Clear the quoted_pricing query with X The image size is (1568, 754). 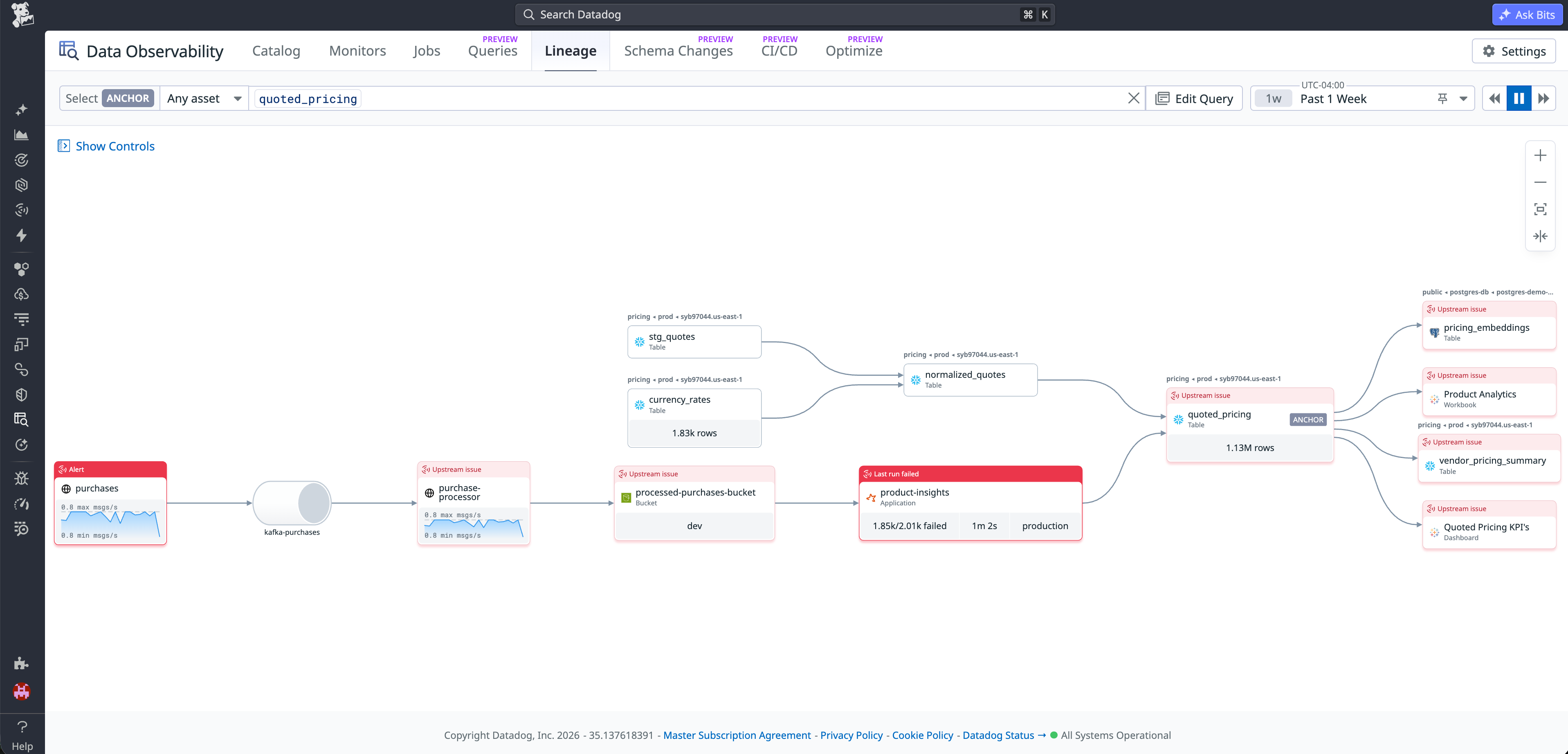[x=1133, y=99]
